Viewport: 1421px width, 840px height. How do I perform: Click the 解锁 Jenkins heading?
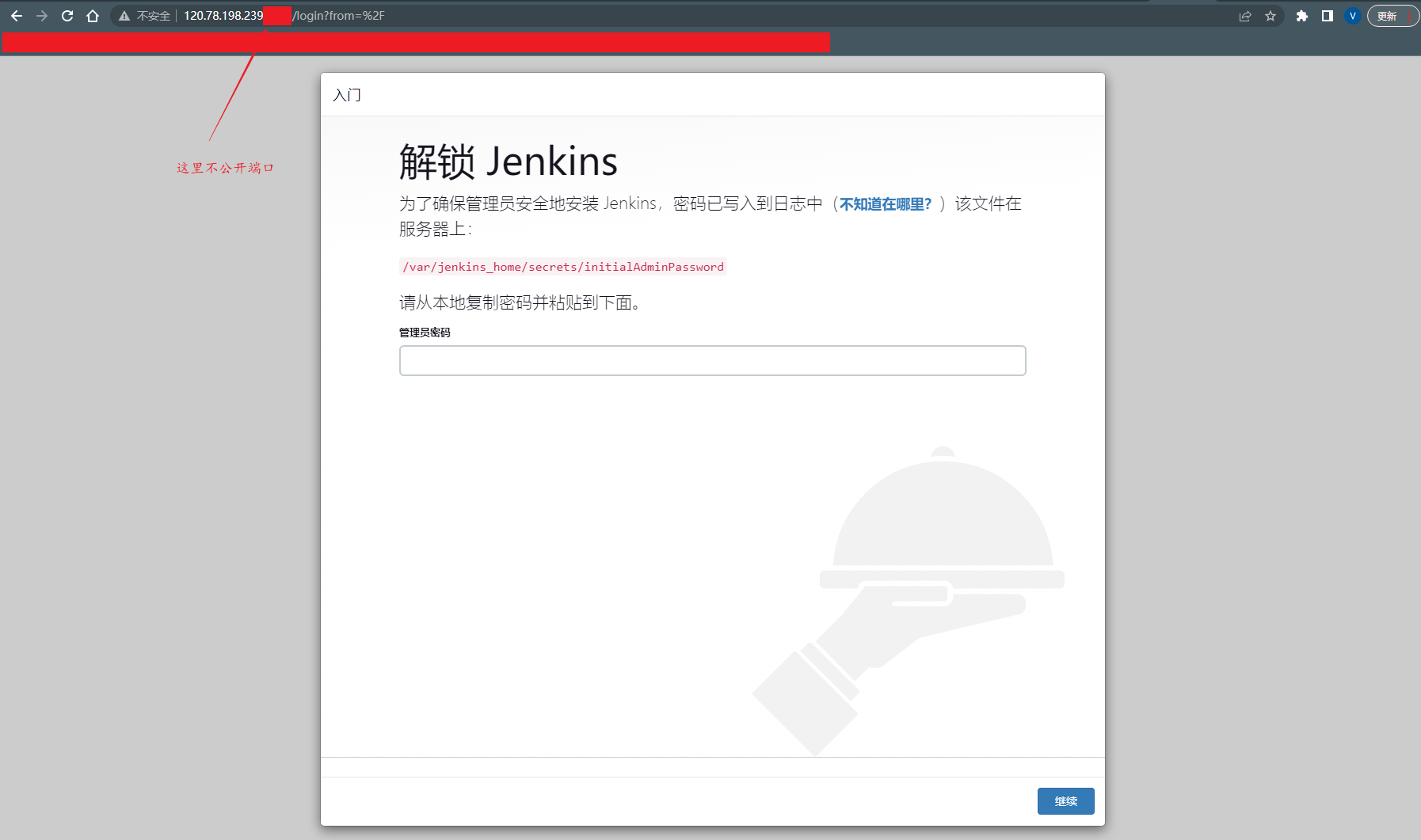pos(509,162)
